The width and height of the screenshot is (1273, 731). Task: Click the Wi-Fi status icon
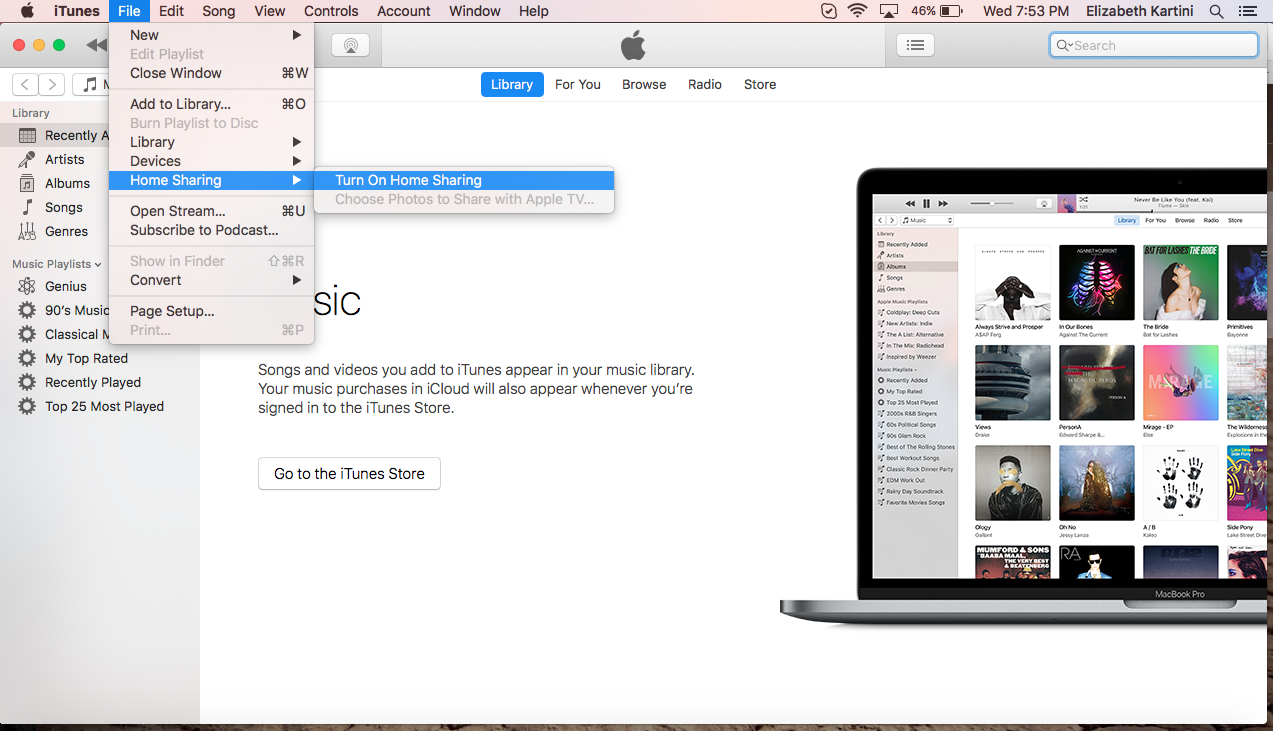pyautogui.click(x=857, y=11)
